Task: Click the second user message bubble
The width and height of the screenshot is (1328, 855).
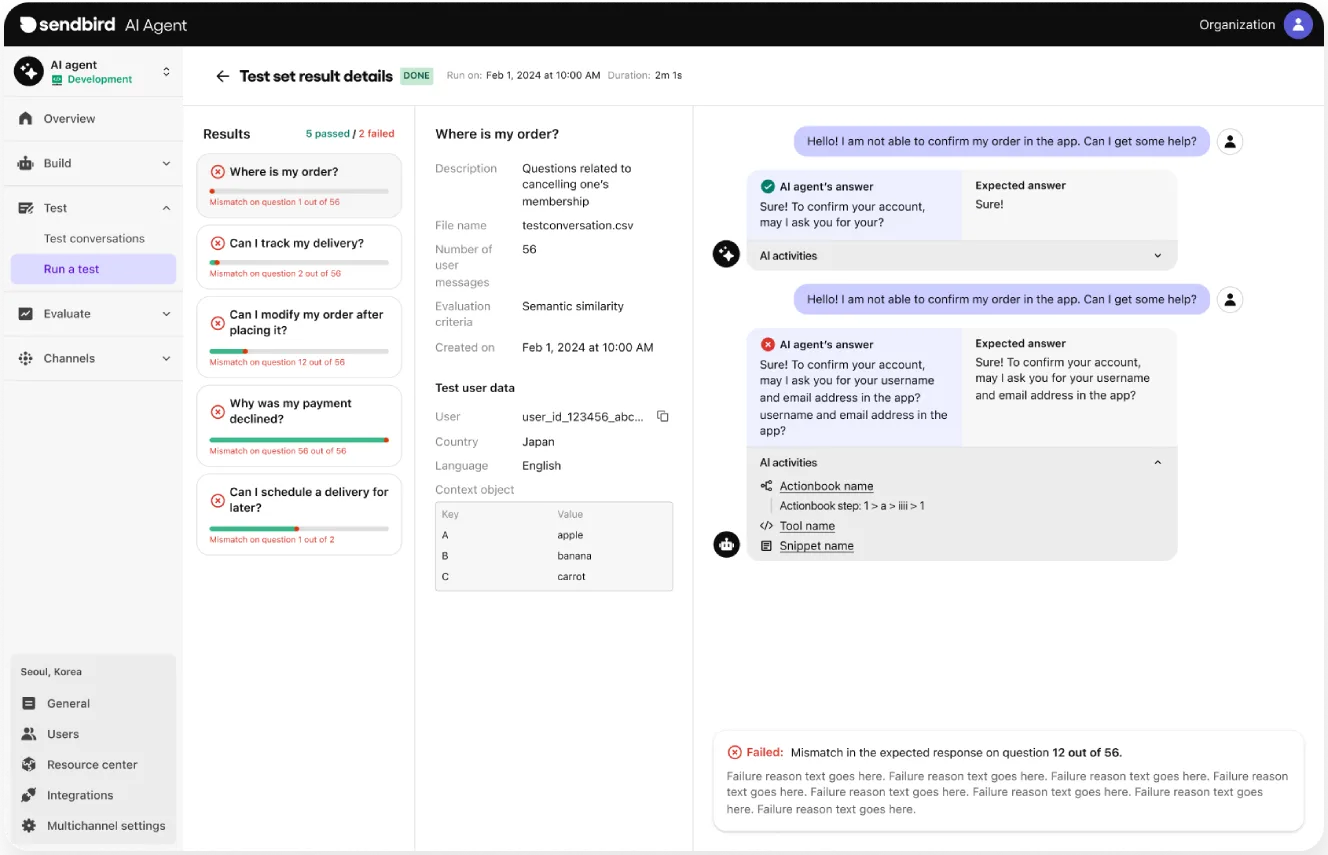Action: (x=1002, y=299)
